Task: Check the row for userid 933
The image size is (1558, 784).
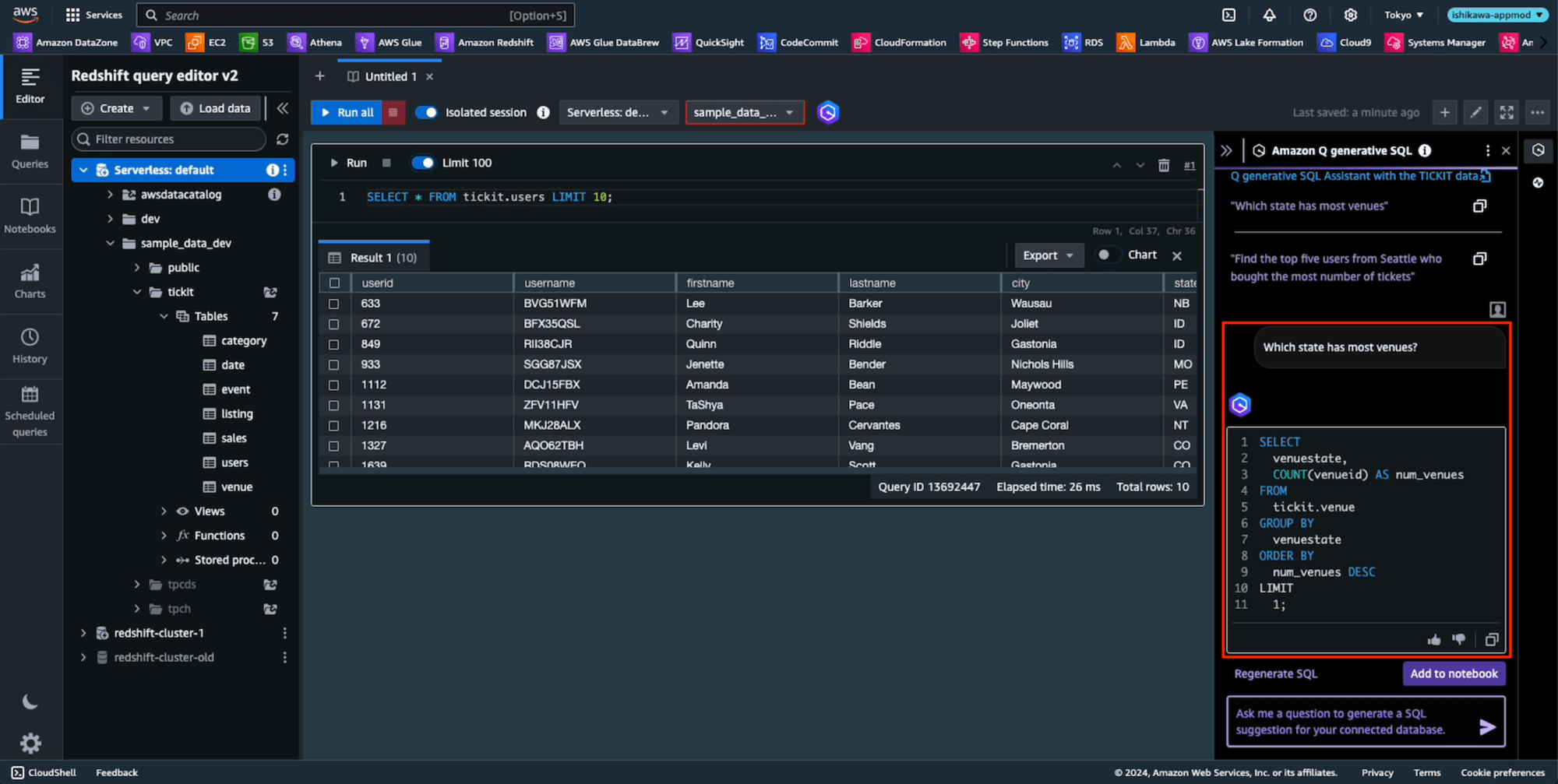Action: pos(334,364)
